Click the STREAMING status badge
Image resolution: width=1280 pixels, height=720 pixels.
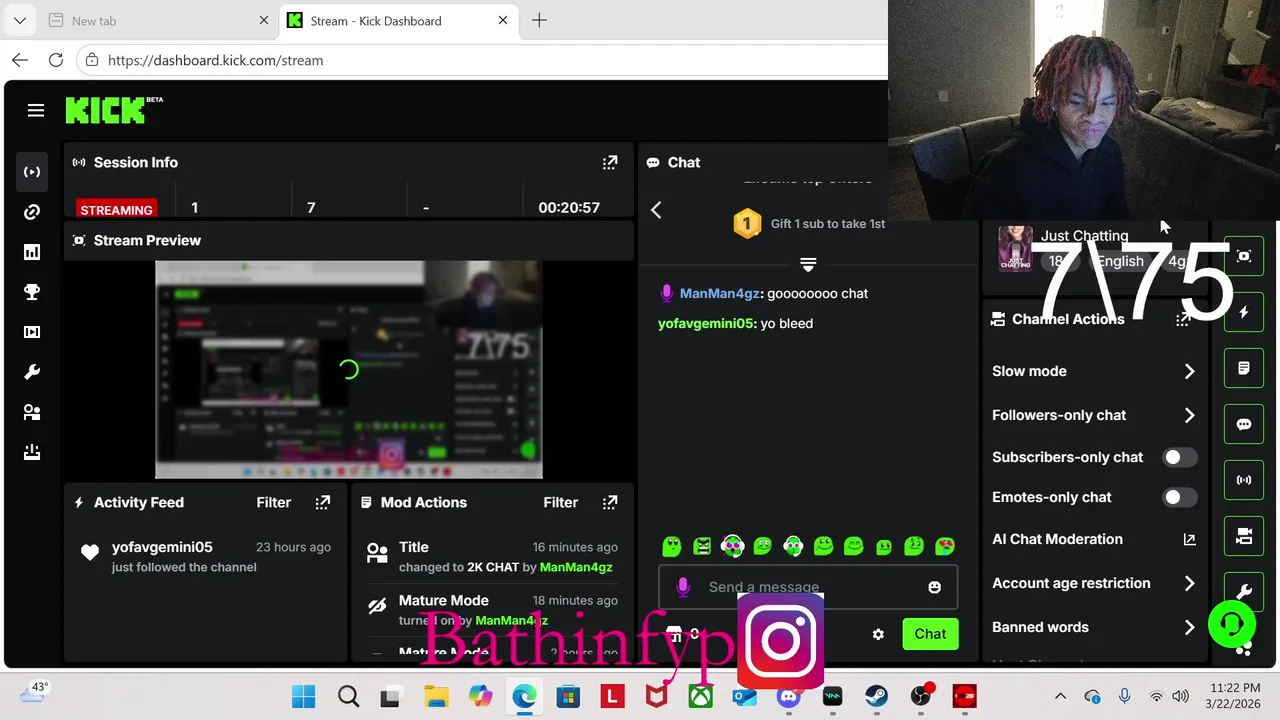pos(116,209)
